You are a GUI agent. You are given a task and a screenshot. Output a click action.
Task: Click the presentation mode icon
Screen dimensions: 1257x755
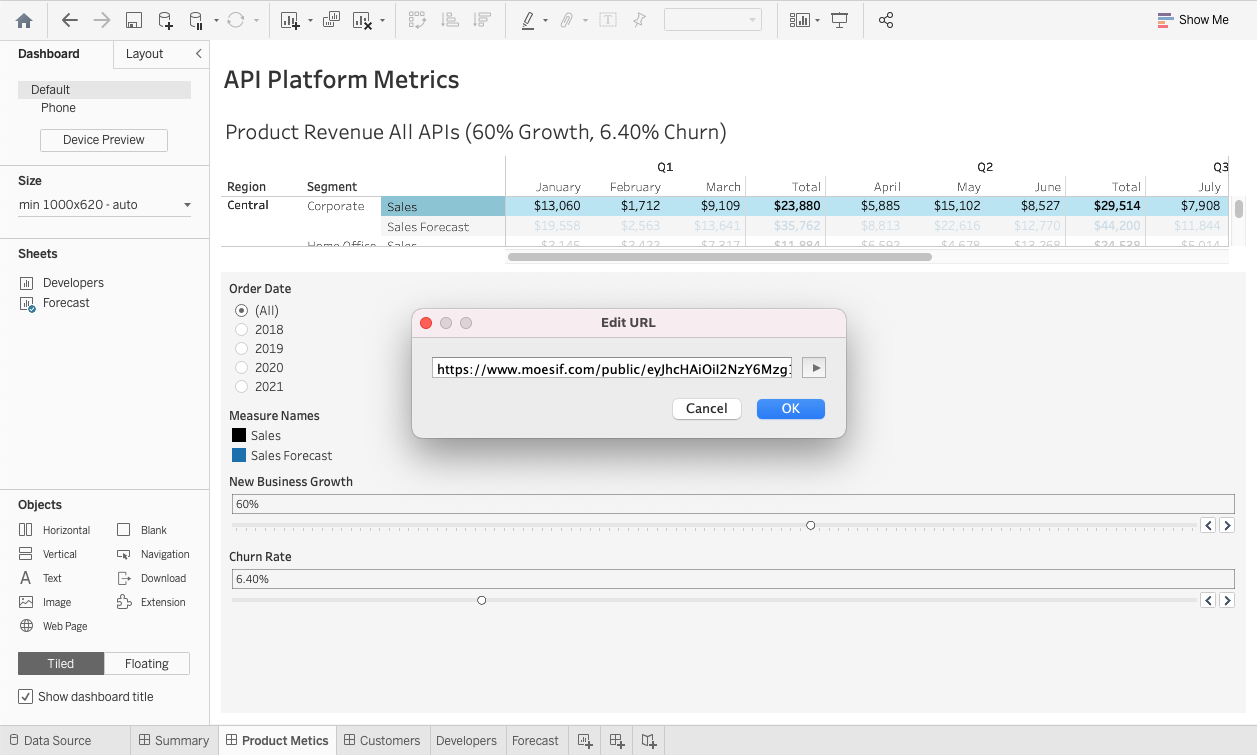tap(840, 20)
